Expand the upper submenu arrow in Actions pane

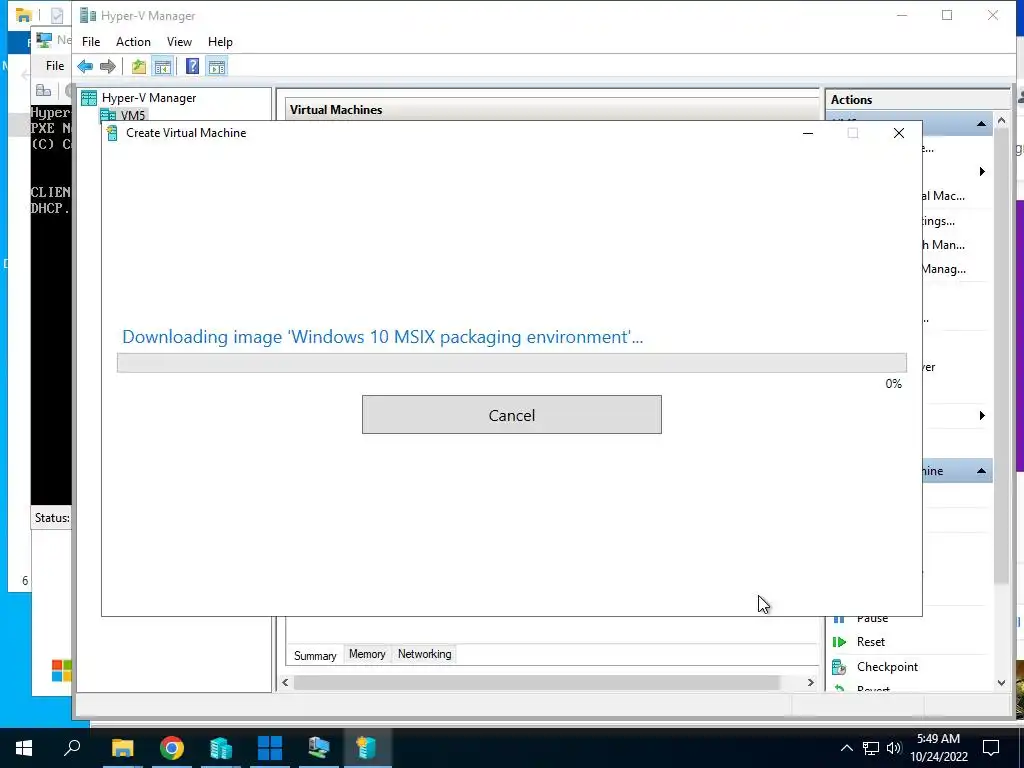pos(982,172)
